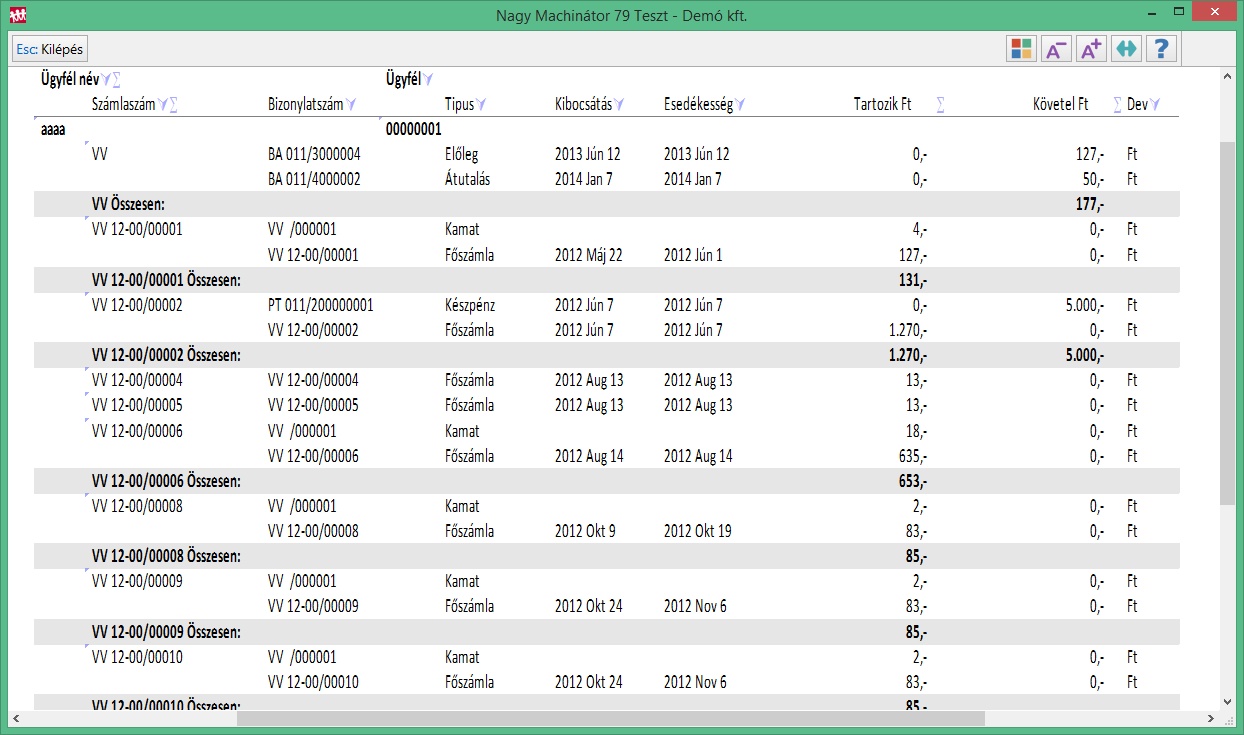1244x735 pixels.
Task: Open the color scheme squares icon
Action: [x=1021, y=49]
